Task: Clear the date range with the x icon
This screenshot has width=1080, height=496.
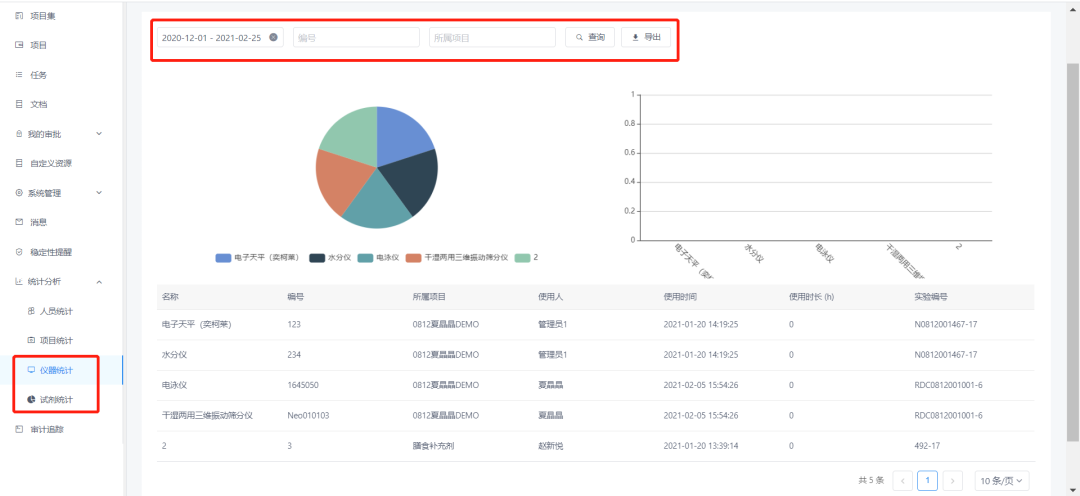Action: click(x=273, y=37)
